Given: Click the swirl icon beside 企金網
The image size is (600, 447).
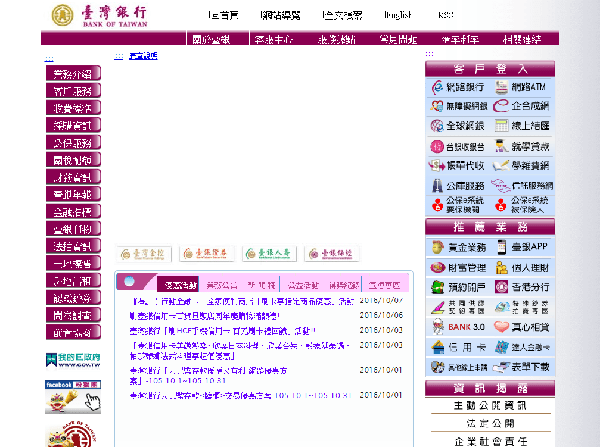Looking at the screenshot, I should click(x=501, y=106).
